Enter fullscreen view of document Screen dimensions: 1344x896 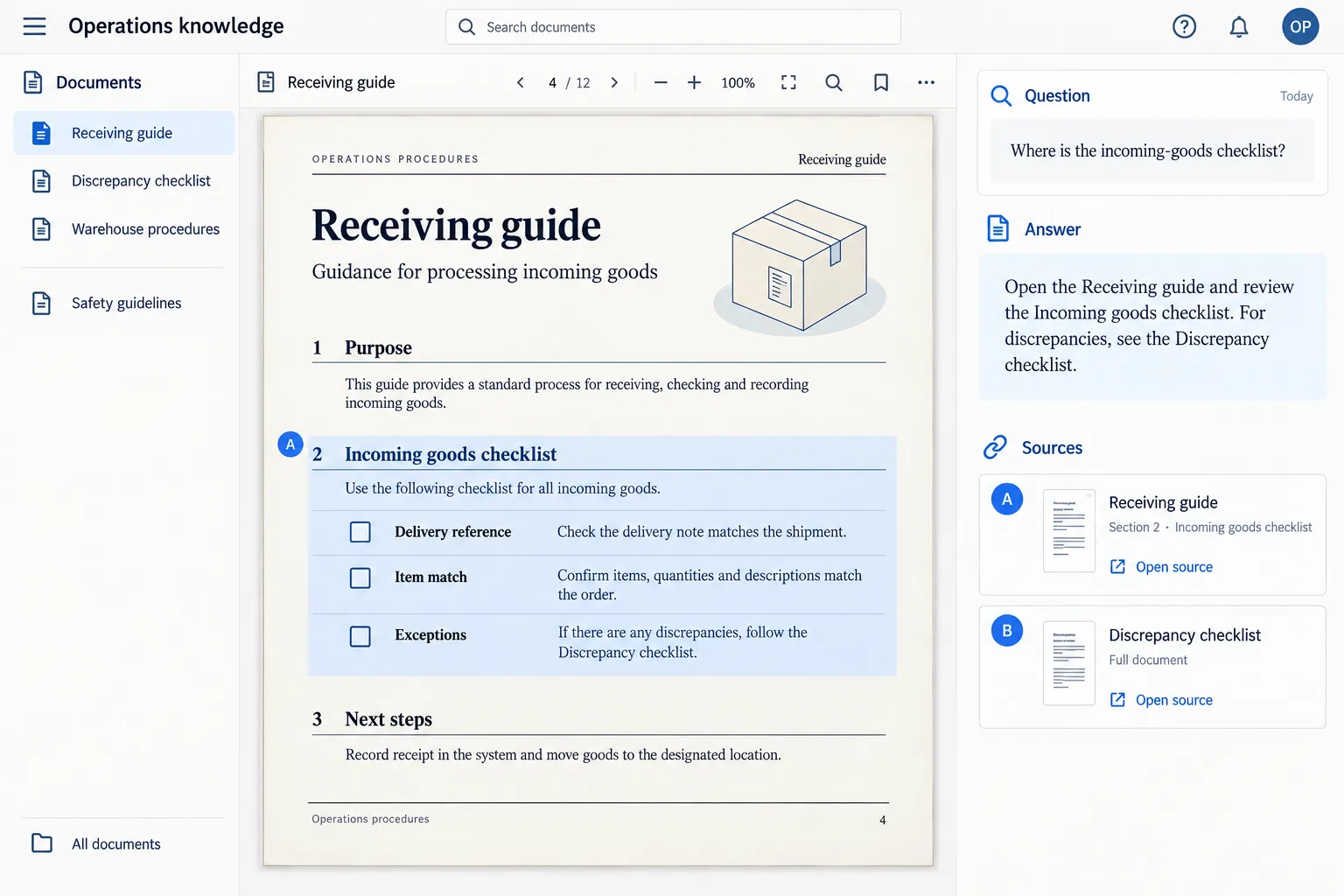tap(788, 82)
